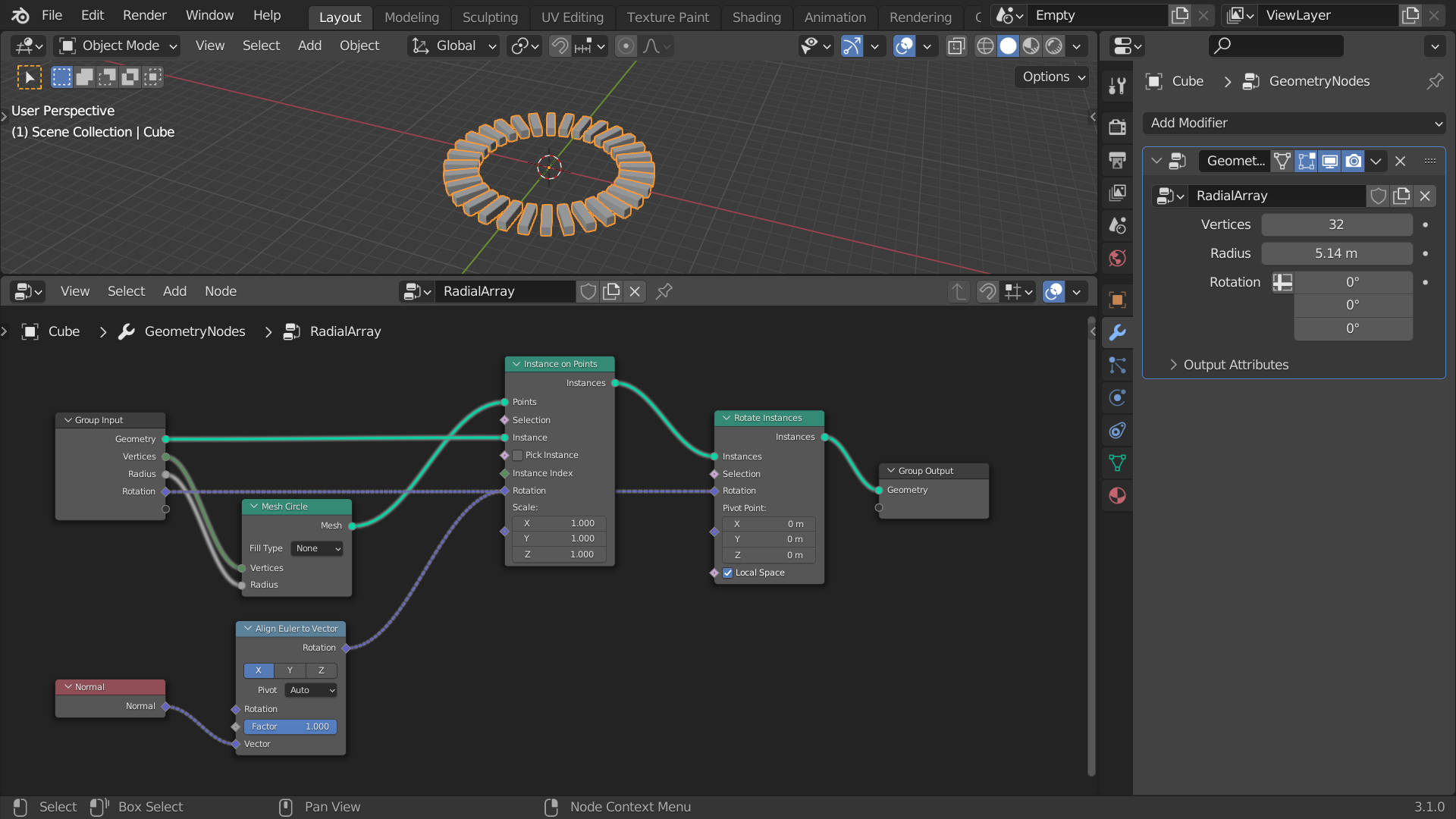Open the View Layer properties tab
The width and height of the screenshot is (1456, 819).
coord(1117,193)
